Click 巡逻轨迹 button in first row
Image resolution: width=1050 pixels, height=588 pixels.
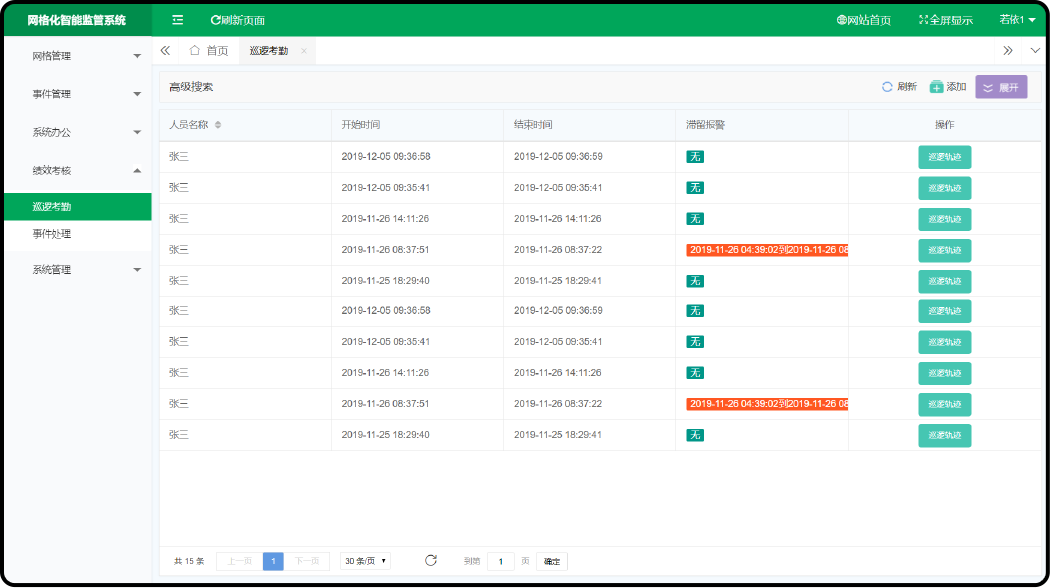point(944,157)
